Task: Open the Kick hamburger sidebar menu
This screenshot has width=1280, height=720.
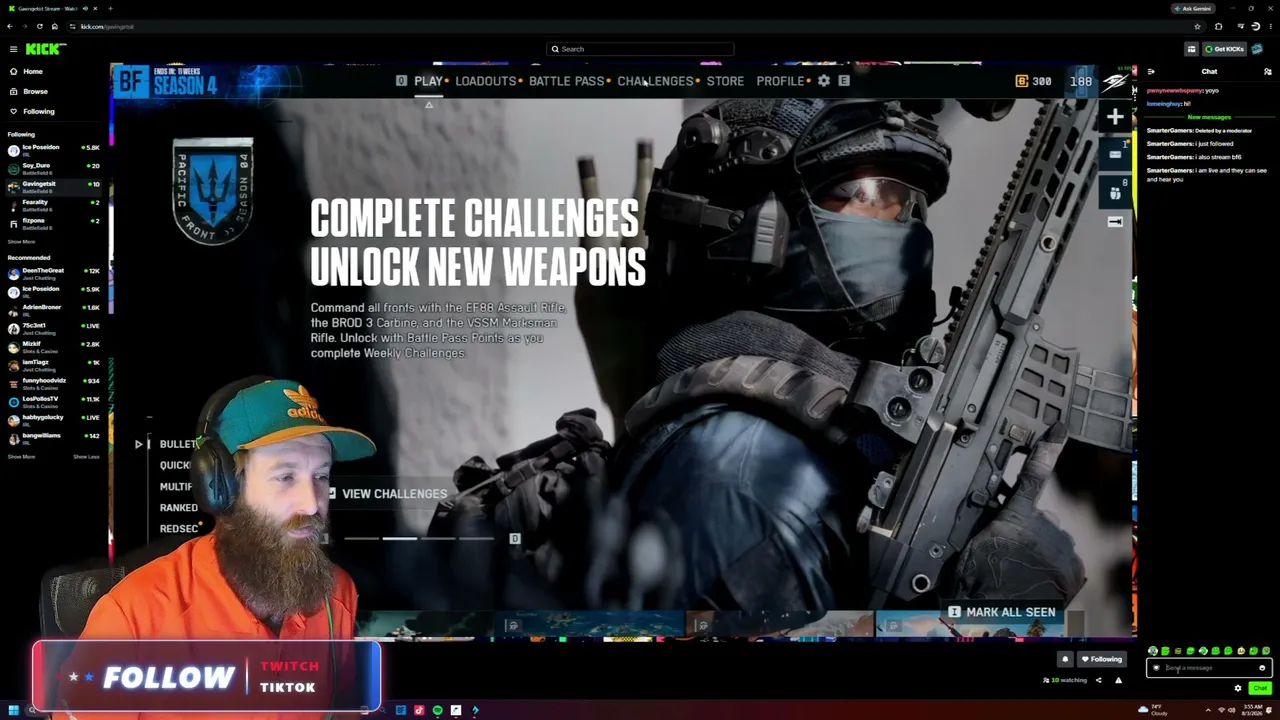Action: (13, 49)
